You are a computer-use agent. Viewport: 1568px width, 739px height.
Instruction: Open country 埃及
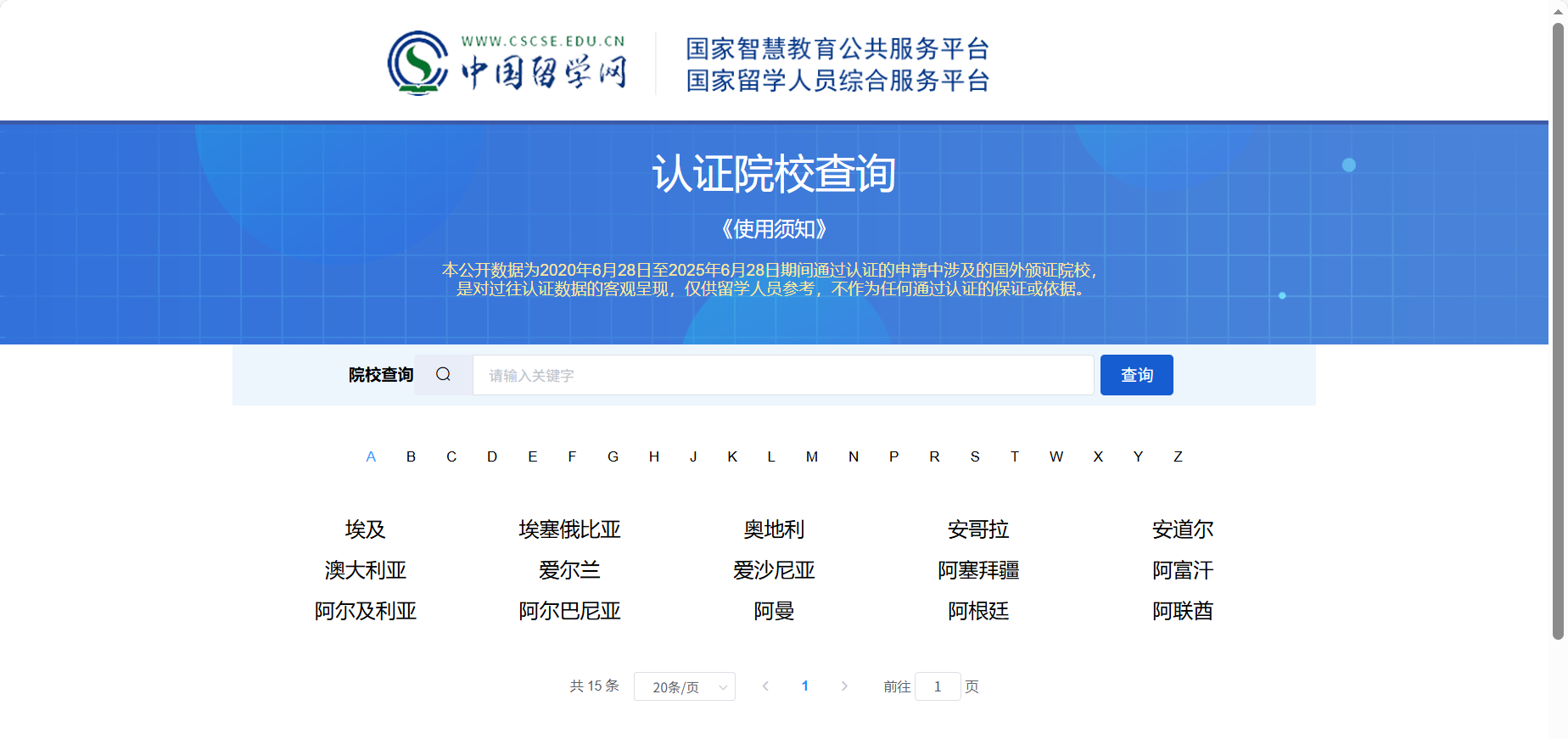click(366, 529)
